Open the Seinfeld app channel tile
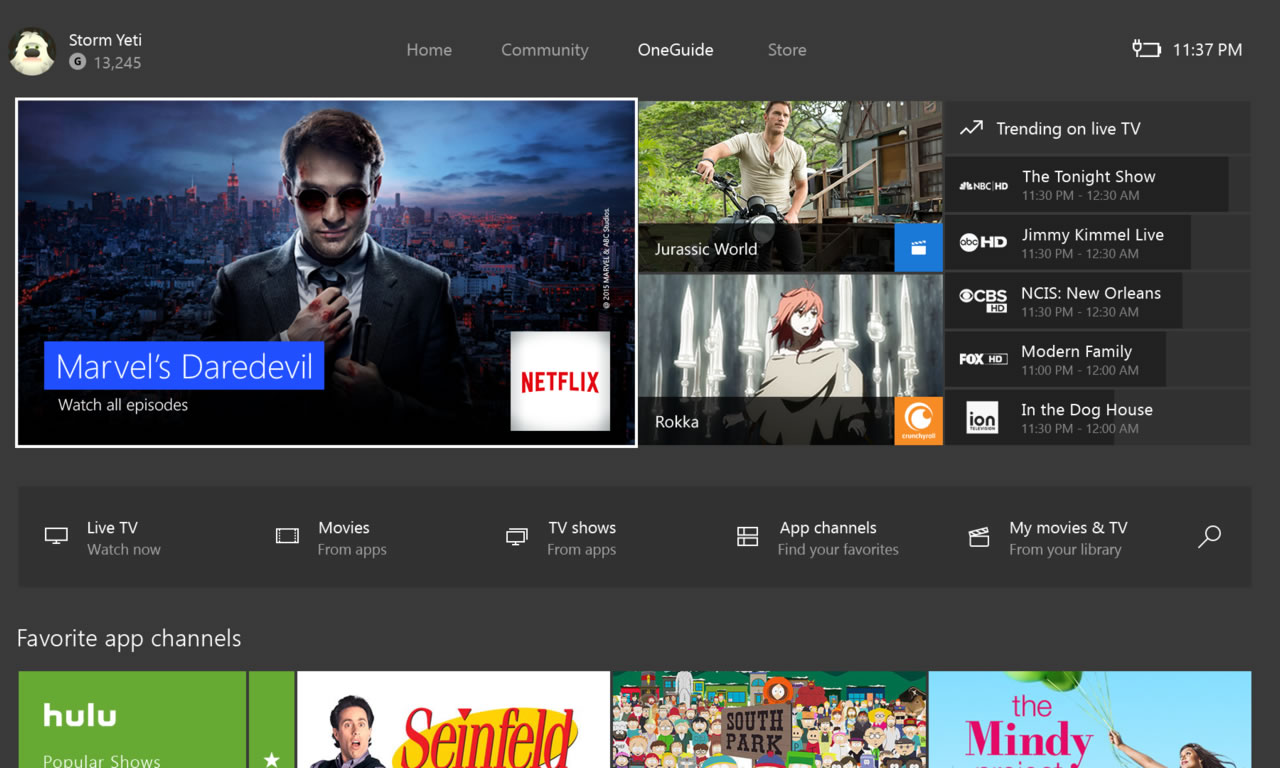This screenshot has width=1280, height=768. pos(453,720)
